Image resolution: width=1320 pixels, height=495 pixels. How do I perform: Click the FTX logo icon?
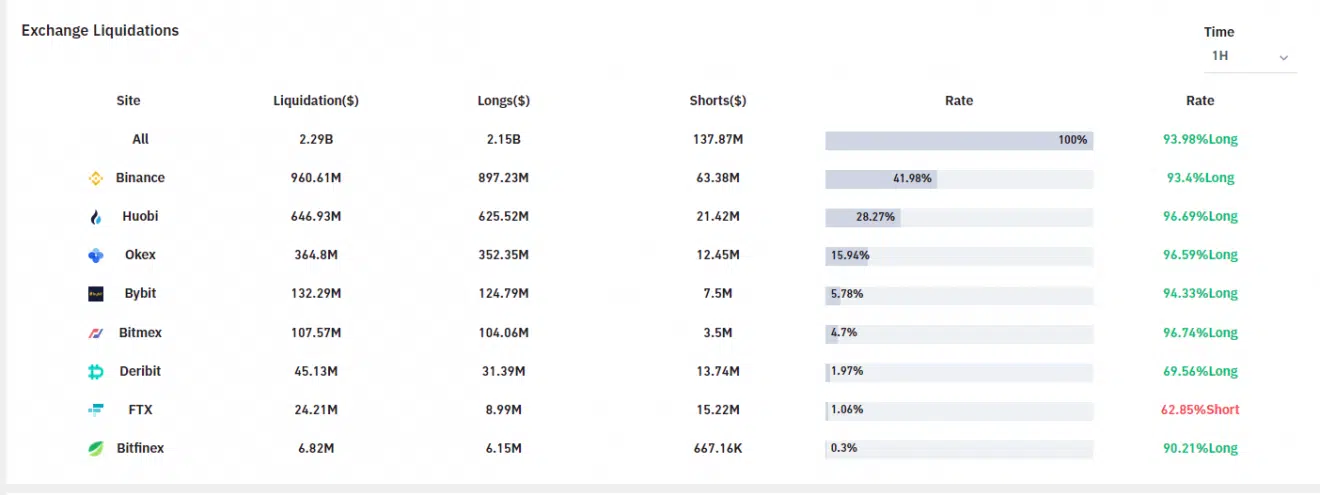click(96, 410)
